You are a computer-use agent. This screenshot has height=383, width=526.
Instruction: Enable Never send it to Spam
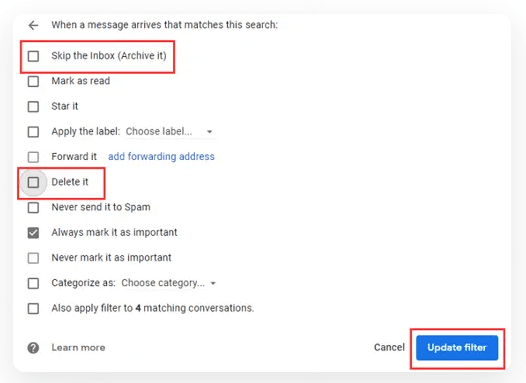[x=33, y=208]
